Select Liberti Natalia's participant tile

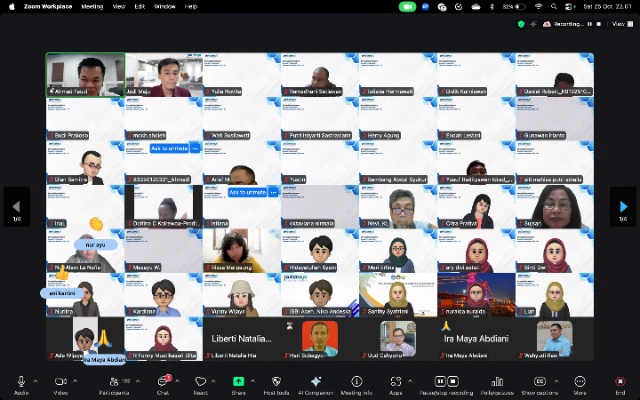pyautogui.click(x=242, y=339)
